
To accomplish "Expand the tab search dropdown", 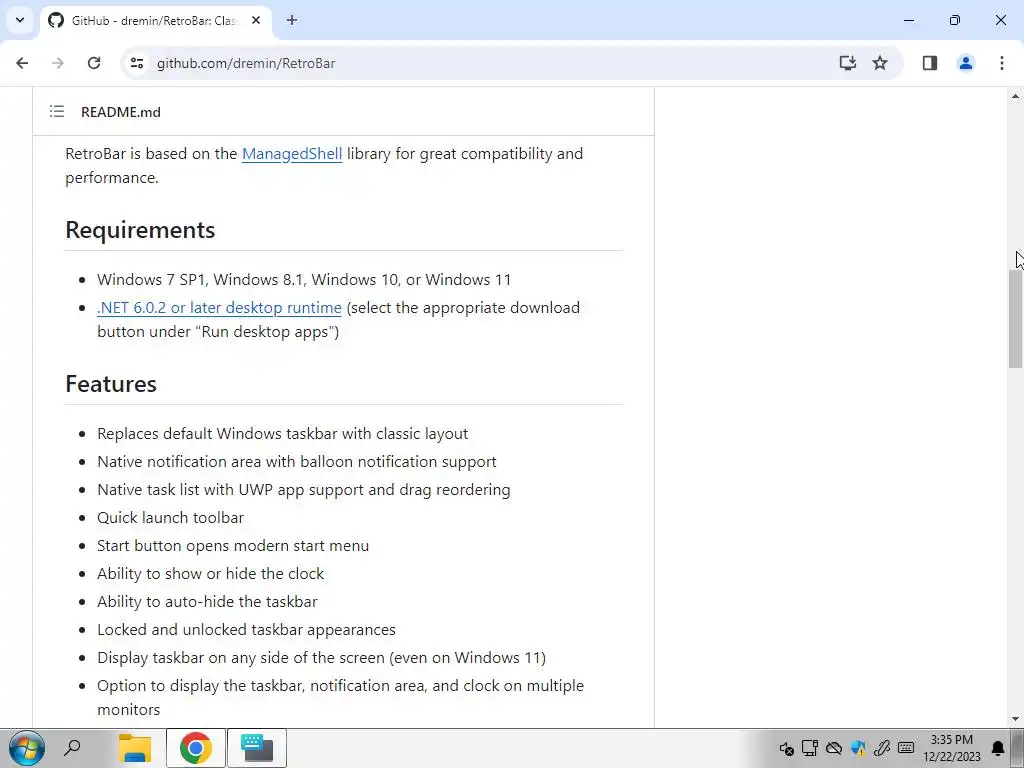I will point(20,20).
